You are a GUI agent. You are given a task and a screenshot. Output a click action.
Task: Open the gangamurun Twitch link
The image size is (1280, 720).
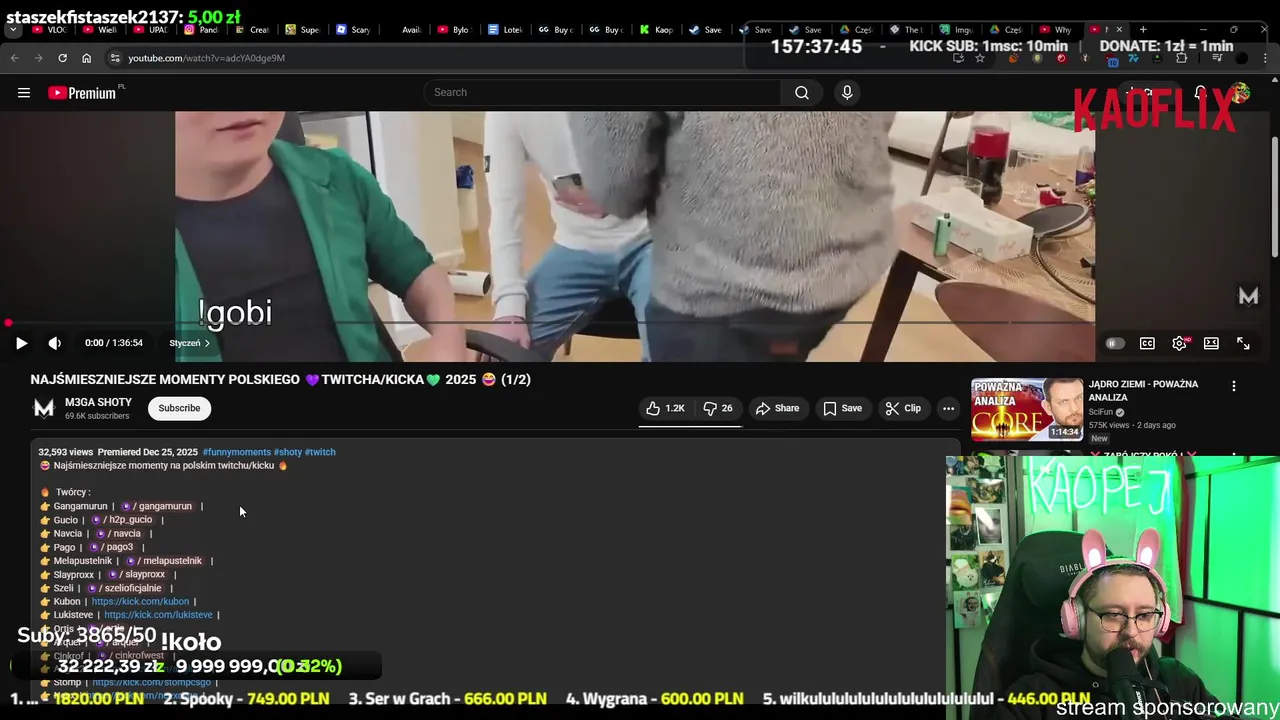coord(157,506)
